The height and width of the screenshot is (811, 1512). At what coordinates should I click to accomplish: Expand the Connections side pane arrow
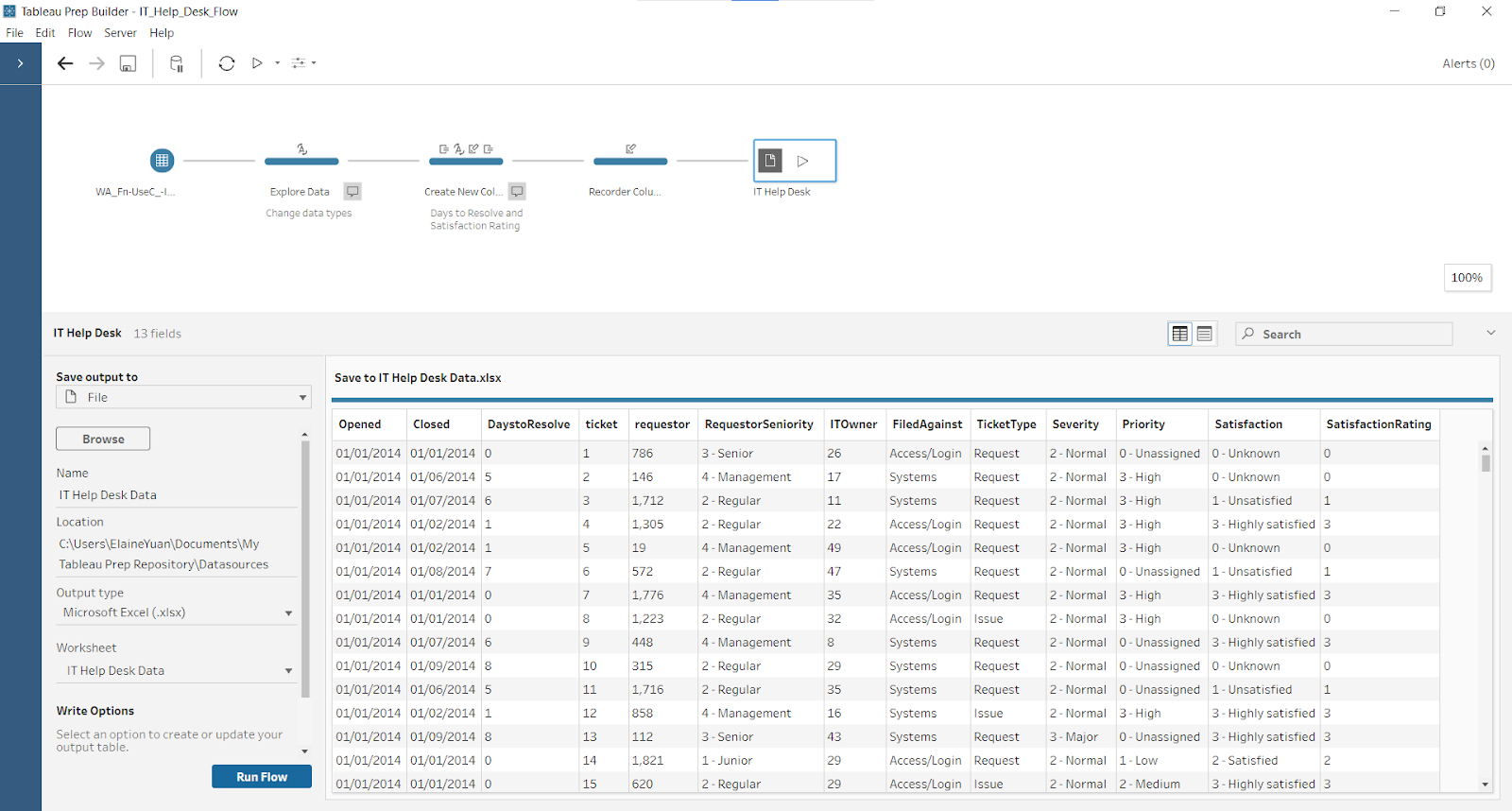[20, 63]
